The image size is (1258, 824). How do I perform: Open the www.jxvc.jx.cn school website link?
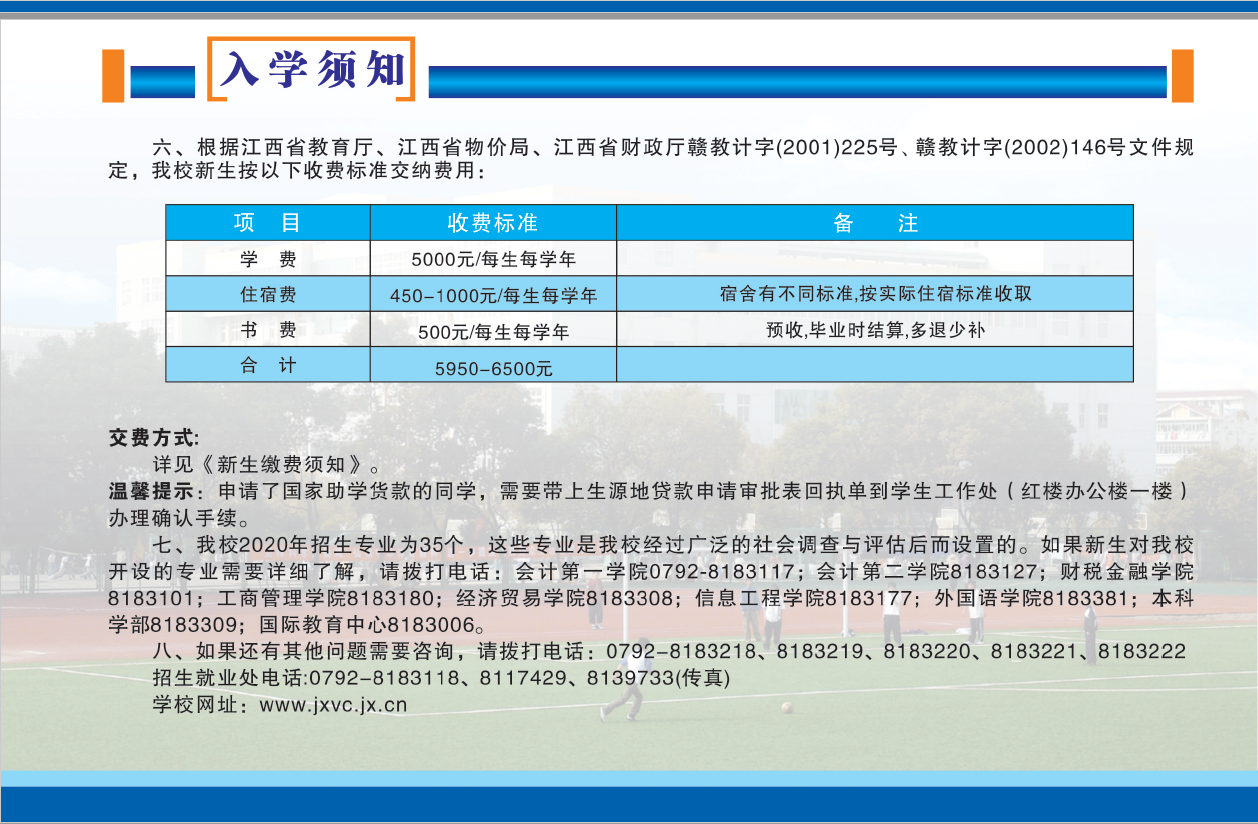click(333, 704)
